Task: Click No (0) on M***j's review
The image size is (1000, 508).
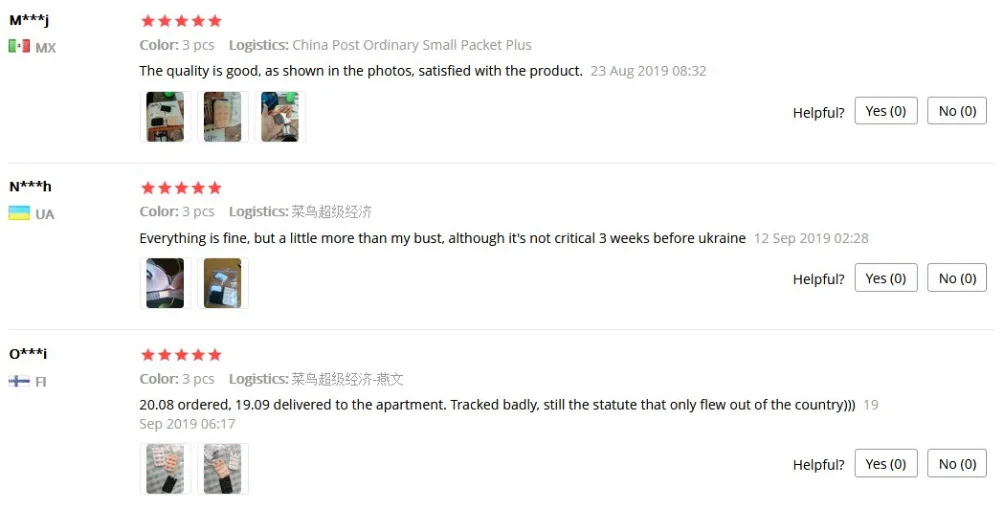Action: click(957, 111)
